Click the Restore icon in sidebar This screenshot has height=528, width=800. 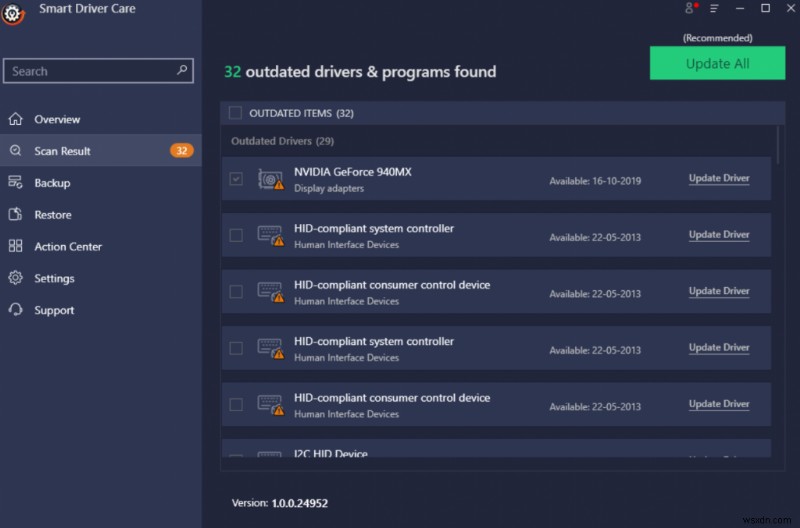pos(15,214)
